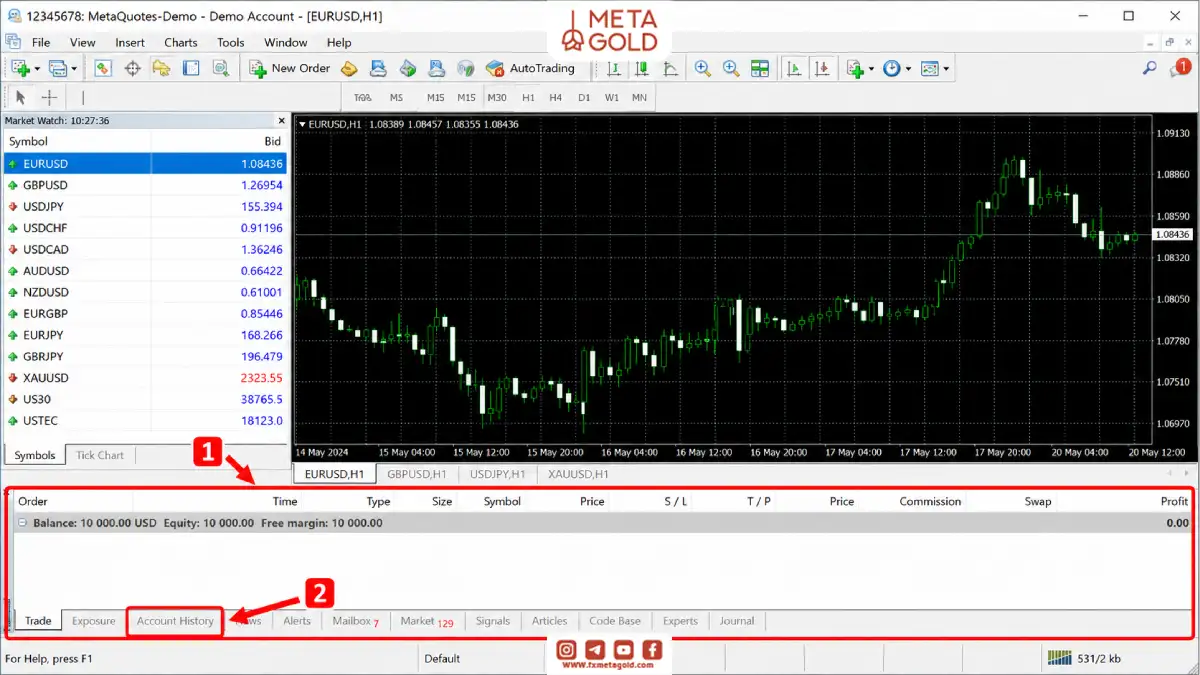Image resolution: width=1200 pixels, height=675 pixels.
Task: Click the Zoom In magnifier icon
Action: [x=703, y=68]
